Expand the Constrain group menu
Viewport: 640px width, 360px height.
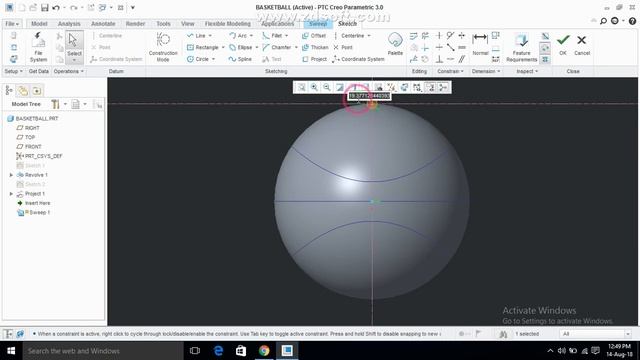[451, 71]
